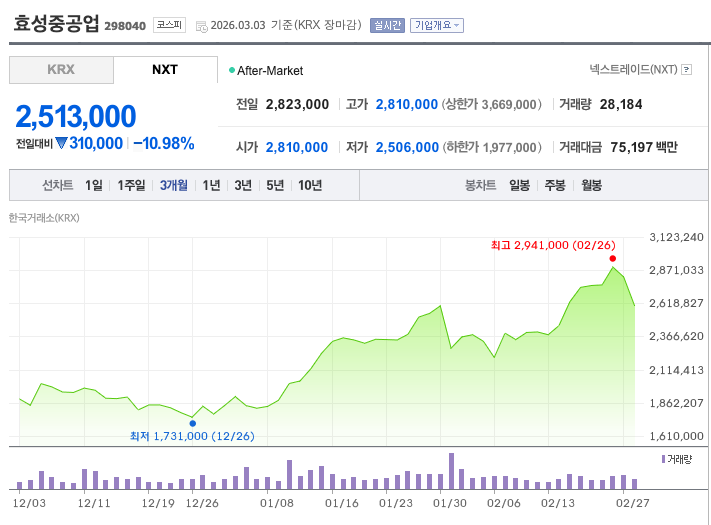The width and height of the screenshot is (711, 525).
Task: Click the 거래량 legend in the volume chart
Action: (x=677, y=459)
